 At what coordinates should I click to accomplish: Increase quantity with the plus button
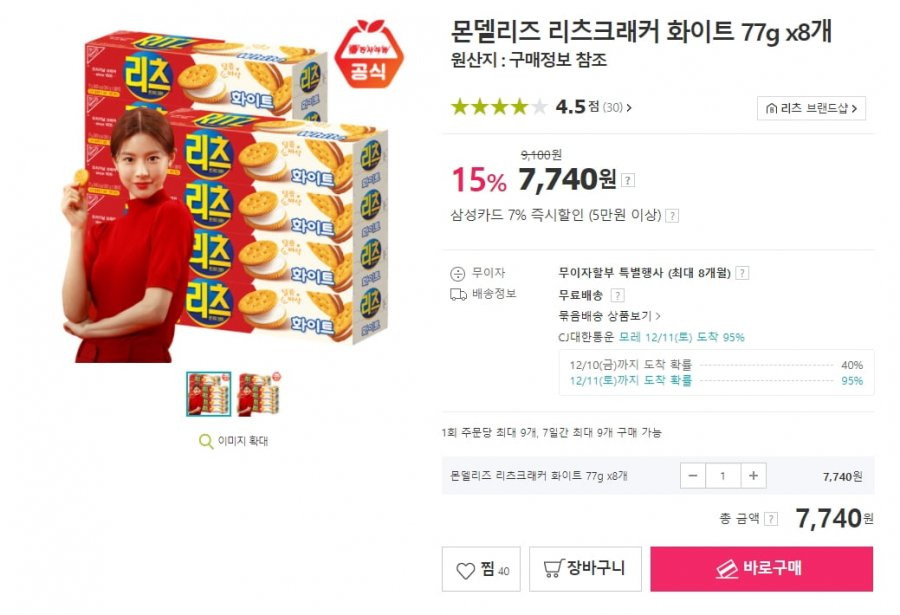pos(754,475)
